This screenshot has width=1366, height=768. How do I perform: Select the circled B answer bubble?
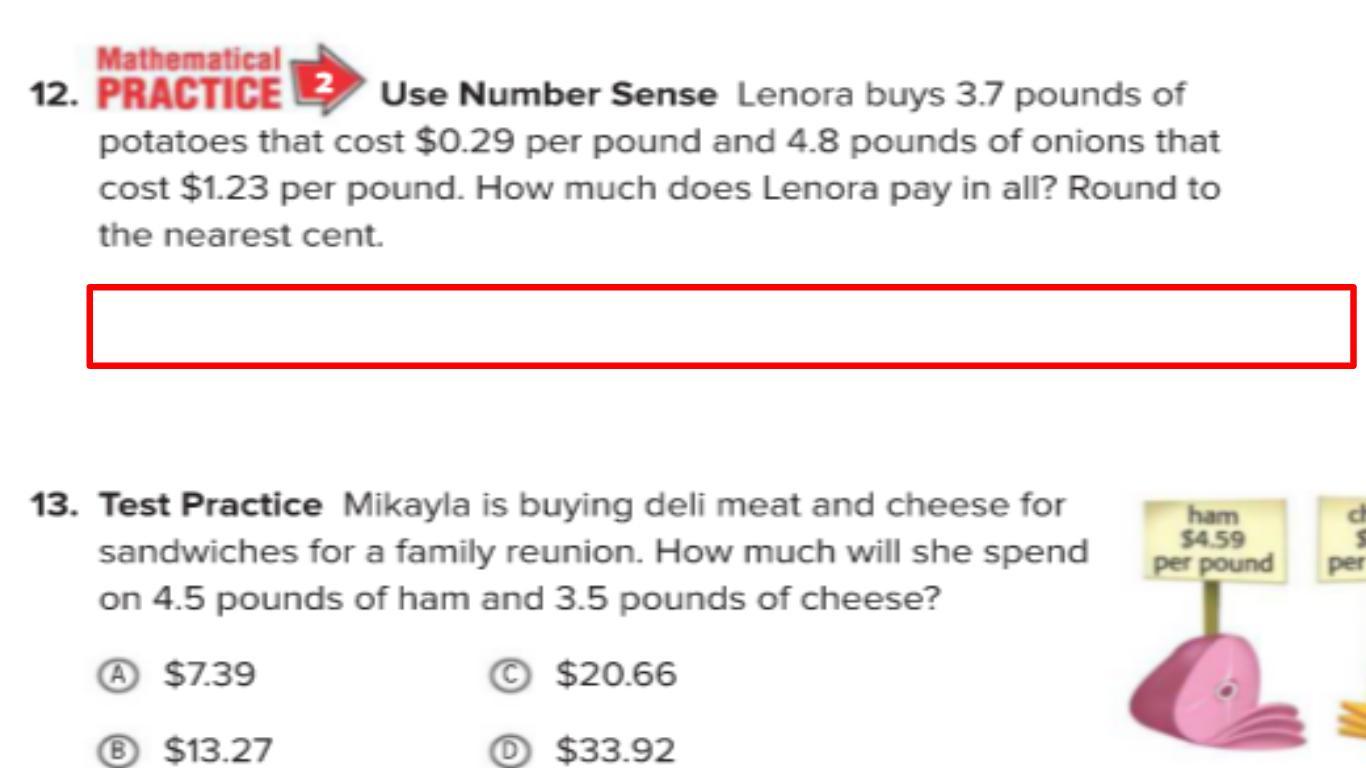(x=118, y=750)
